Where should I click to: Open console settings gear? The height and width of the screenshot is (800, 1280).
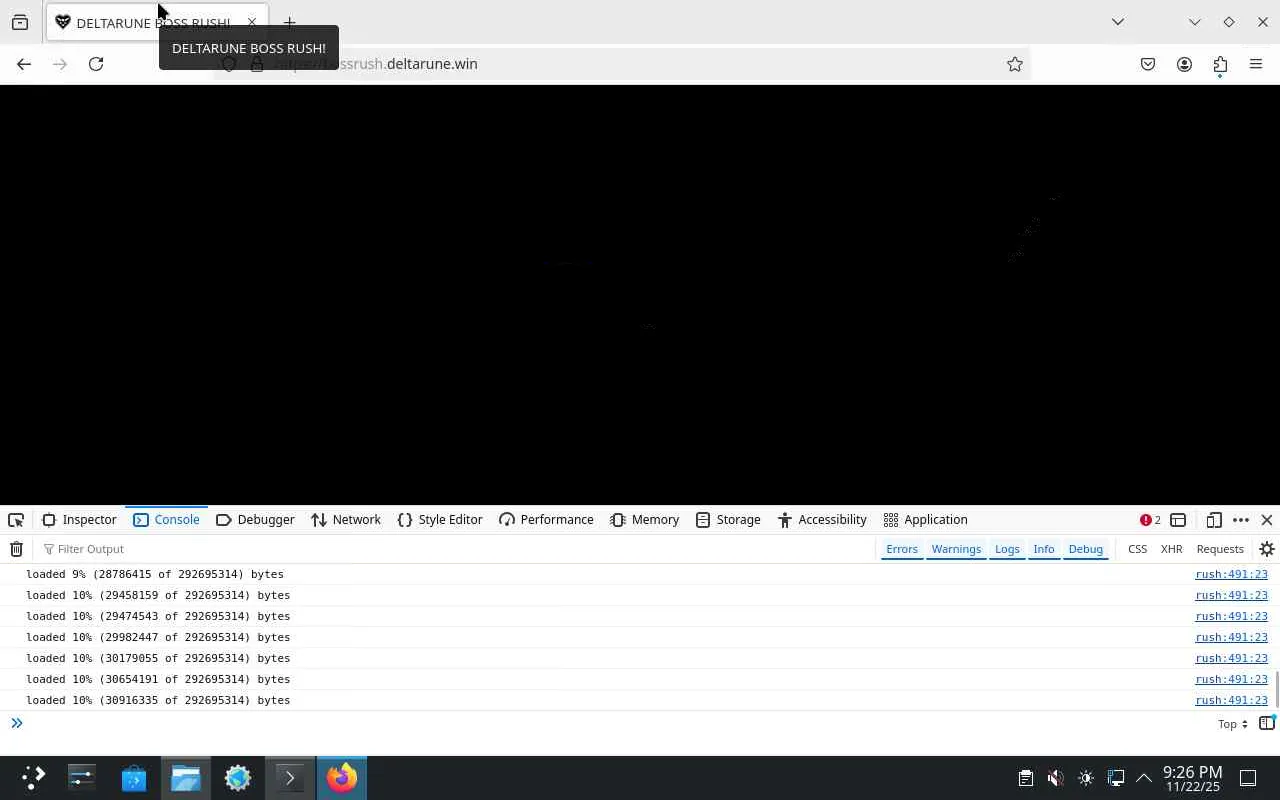coord(1267,549)
